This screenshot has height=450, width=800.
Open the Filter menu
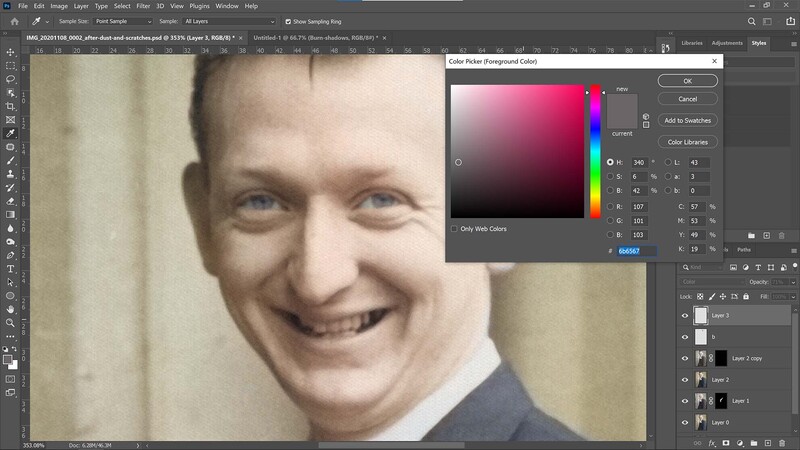coord(143,6)
